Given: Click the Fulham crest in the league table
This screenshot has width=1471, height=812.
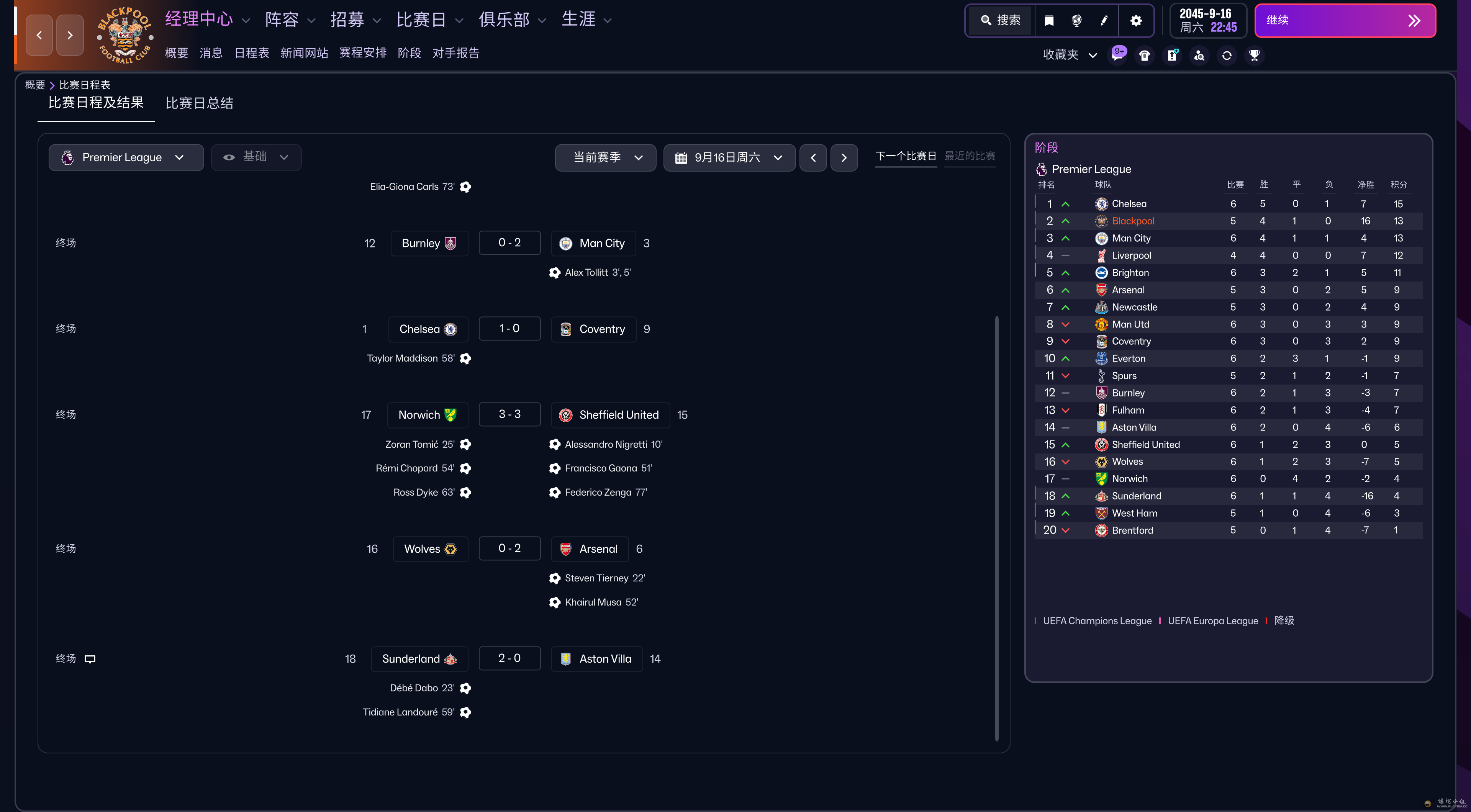Looking at the screenshot, I should tap(1102, 410).
